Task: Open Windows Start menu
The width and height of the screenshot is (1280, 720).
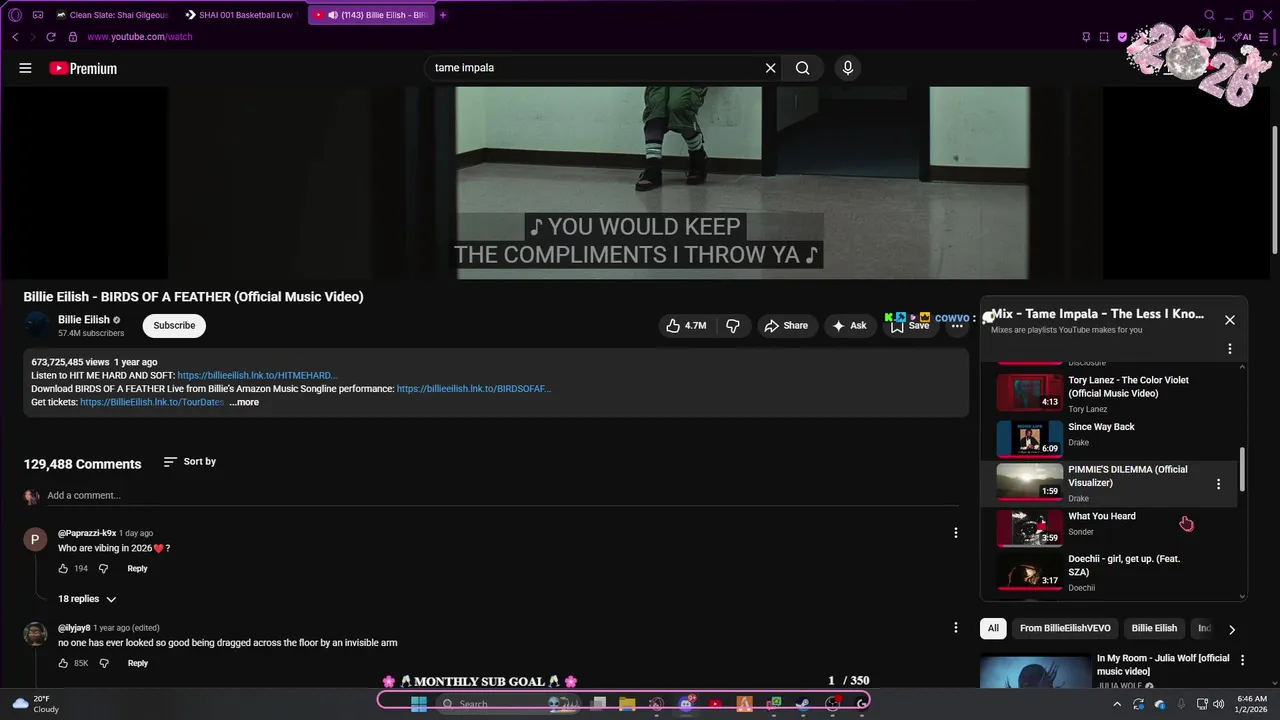Action: pos(419,703)
